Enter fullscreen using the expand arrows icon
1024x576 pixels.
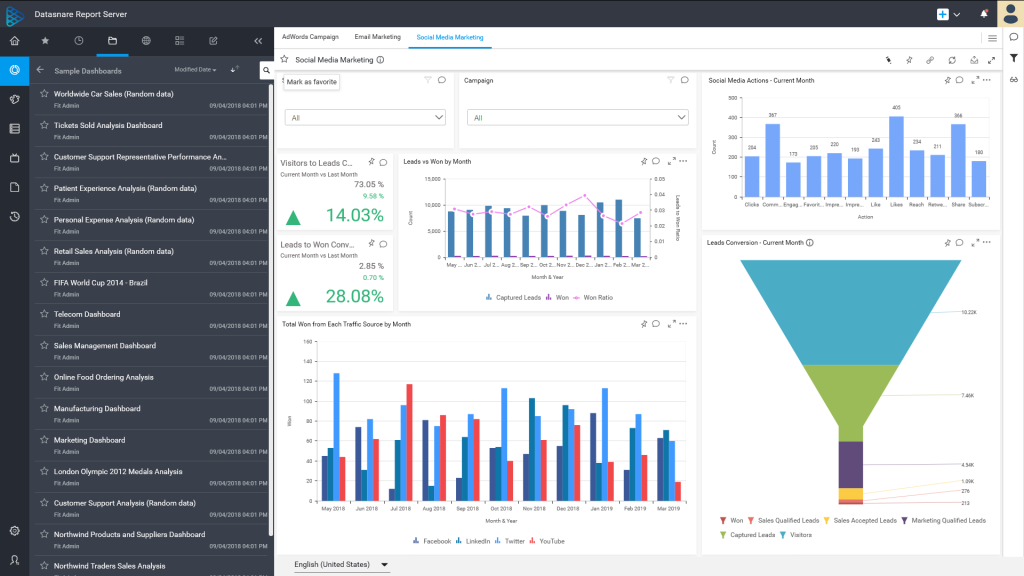pyautogui.click(x=993, y=60)
